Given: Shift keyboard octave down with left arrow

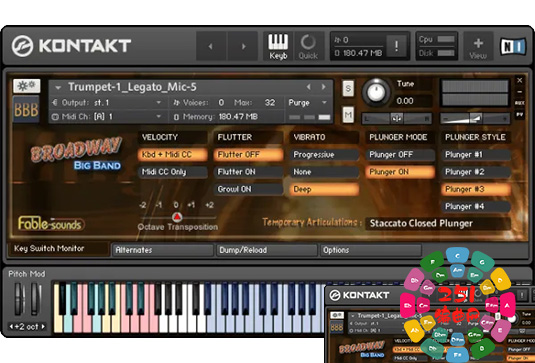Looking at the screenshot, I should pos(11,326).
